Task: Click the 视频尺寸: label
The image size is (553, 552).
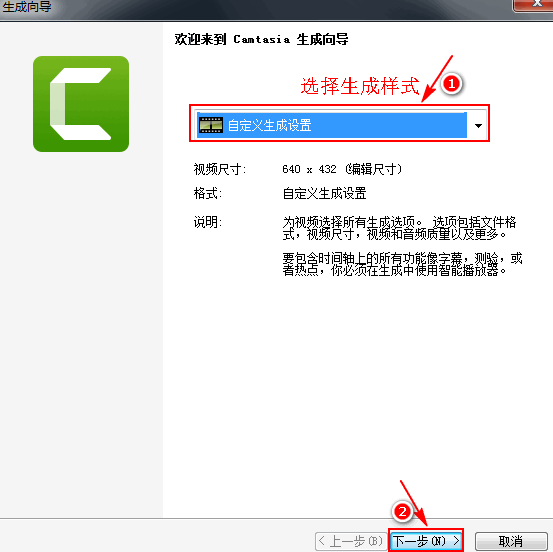Action: point(219,169)
